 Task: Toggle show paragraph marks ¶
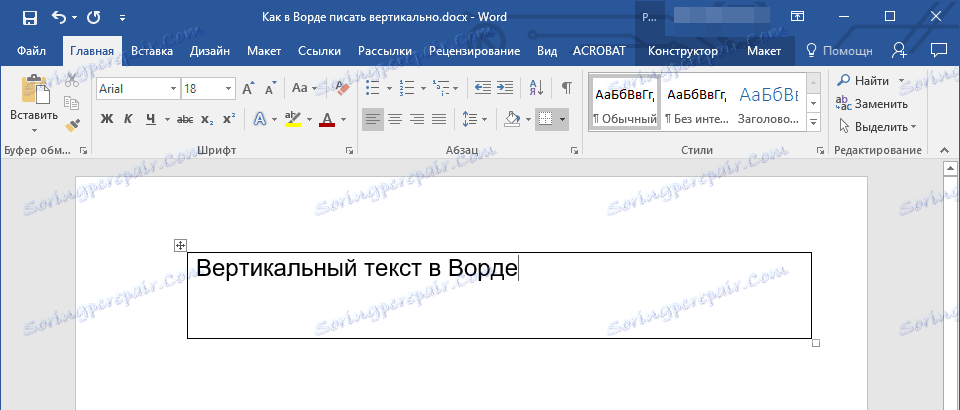567,88
